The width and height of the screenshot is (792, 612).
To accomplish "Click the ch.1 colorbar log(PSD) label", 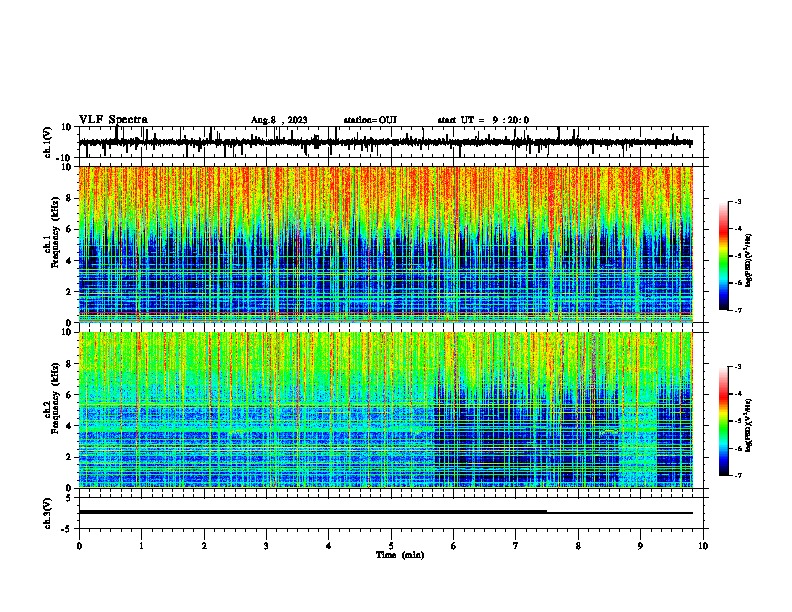I will coord(749,261).
